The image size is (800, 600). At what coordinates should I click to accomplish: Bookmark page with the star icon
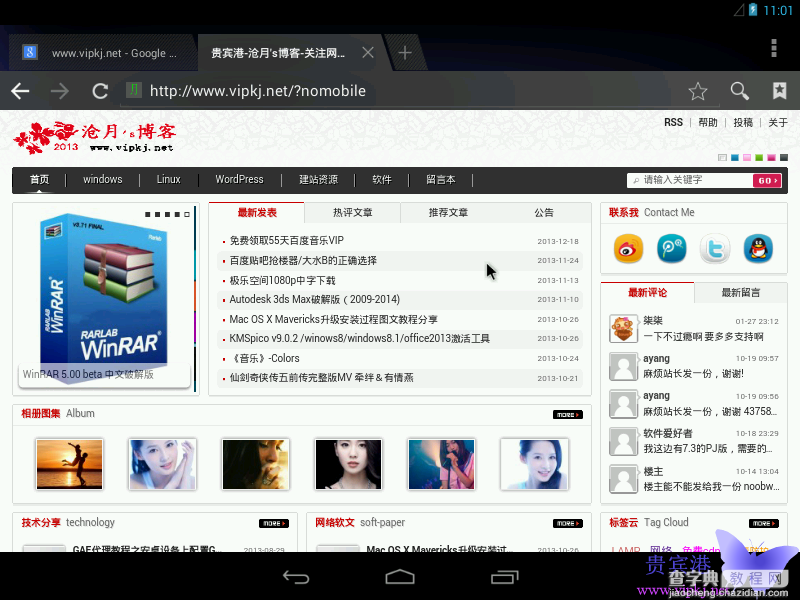697,91
